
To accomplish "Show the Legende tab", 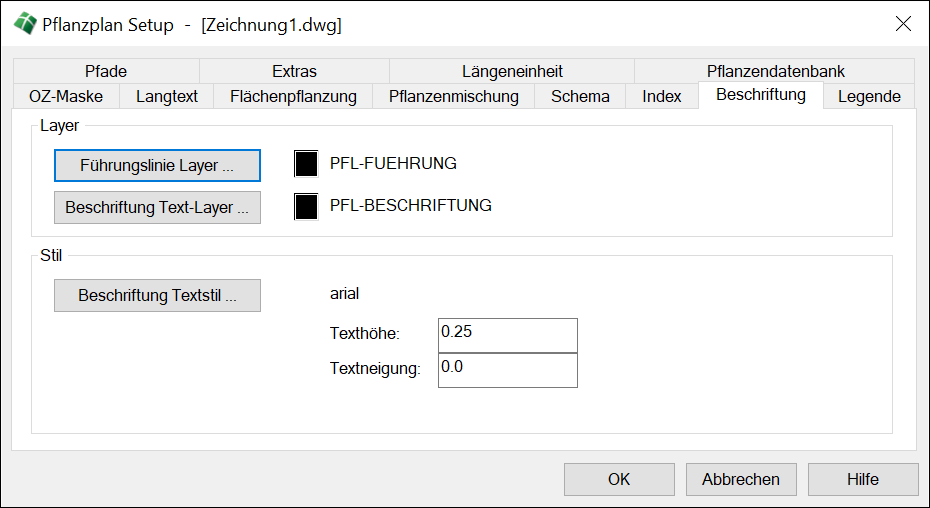I will click(869, 97).
